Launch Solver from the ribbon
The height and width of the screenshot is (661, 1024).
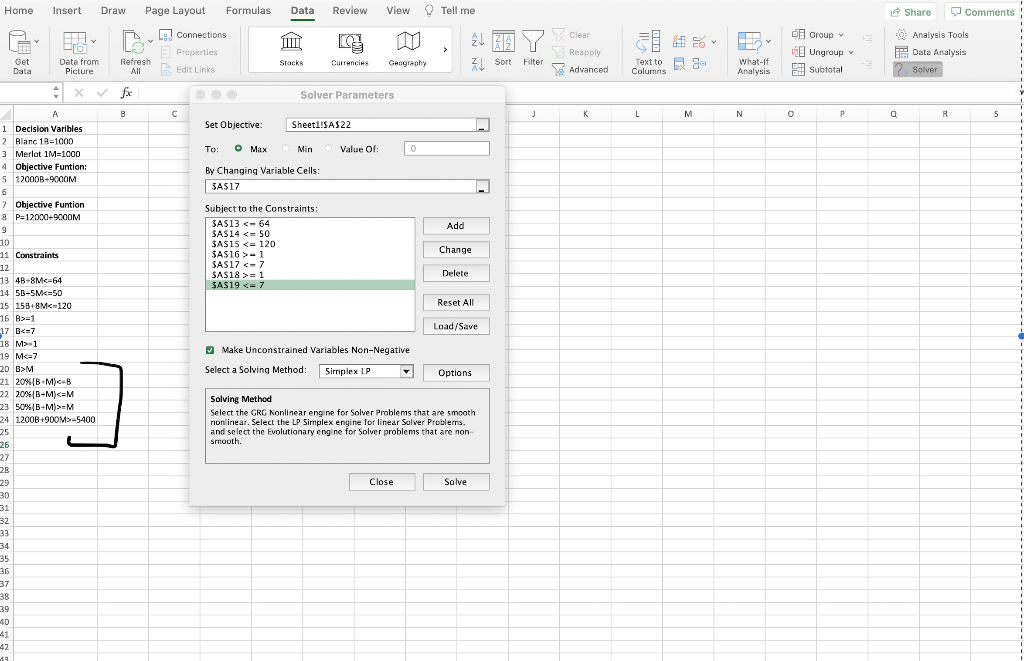917,69
